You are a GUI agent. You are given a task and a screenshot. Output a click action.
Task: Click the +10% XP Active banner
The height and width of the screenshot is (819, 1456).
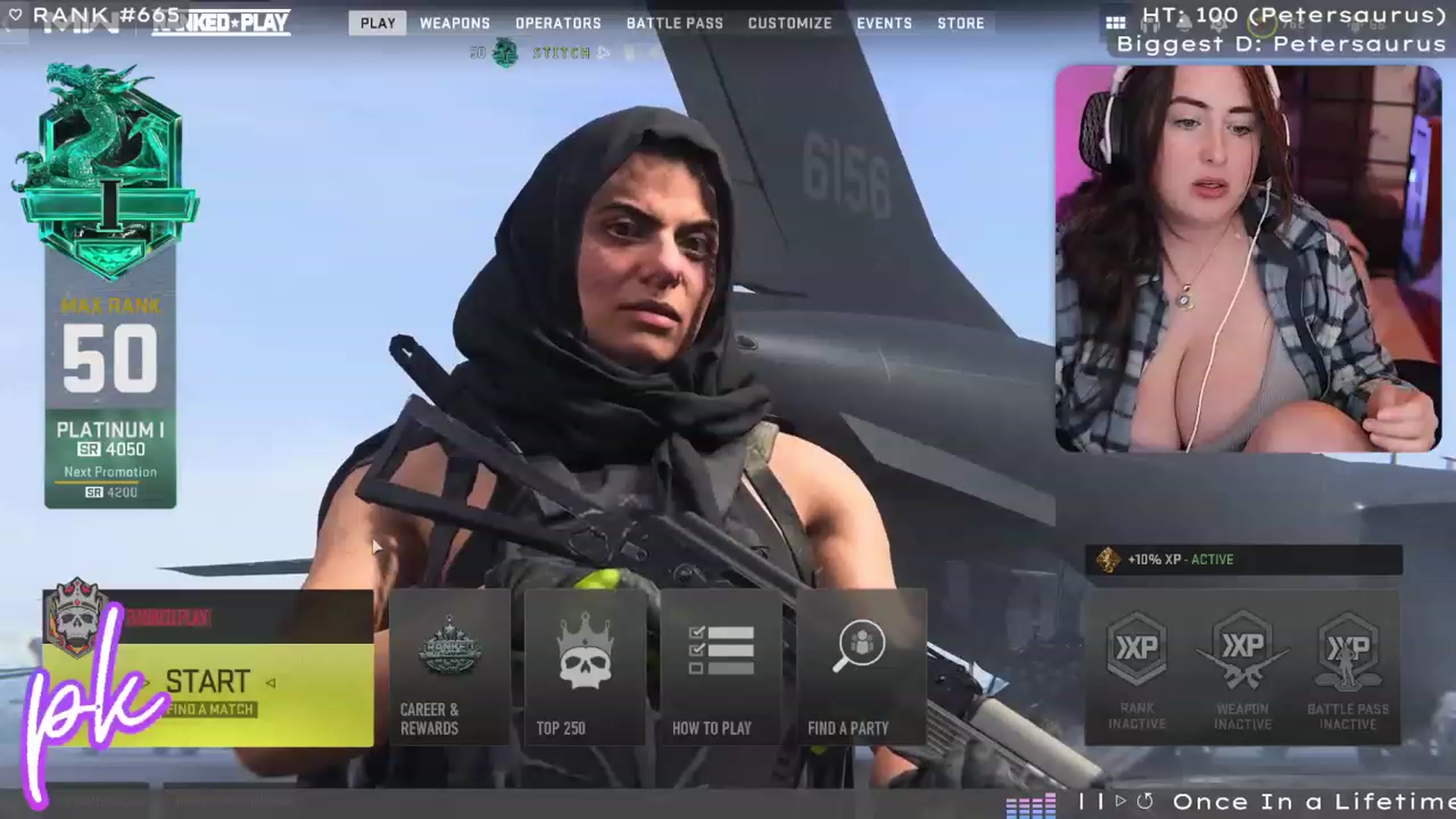(x=1244, y=560)
